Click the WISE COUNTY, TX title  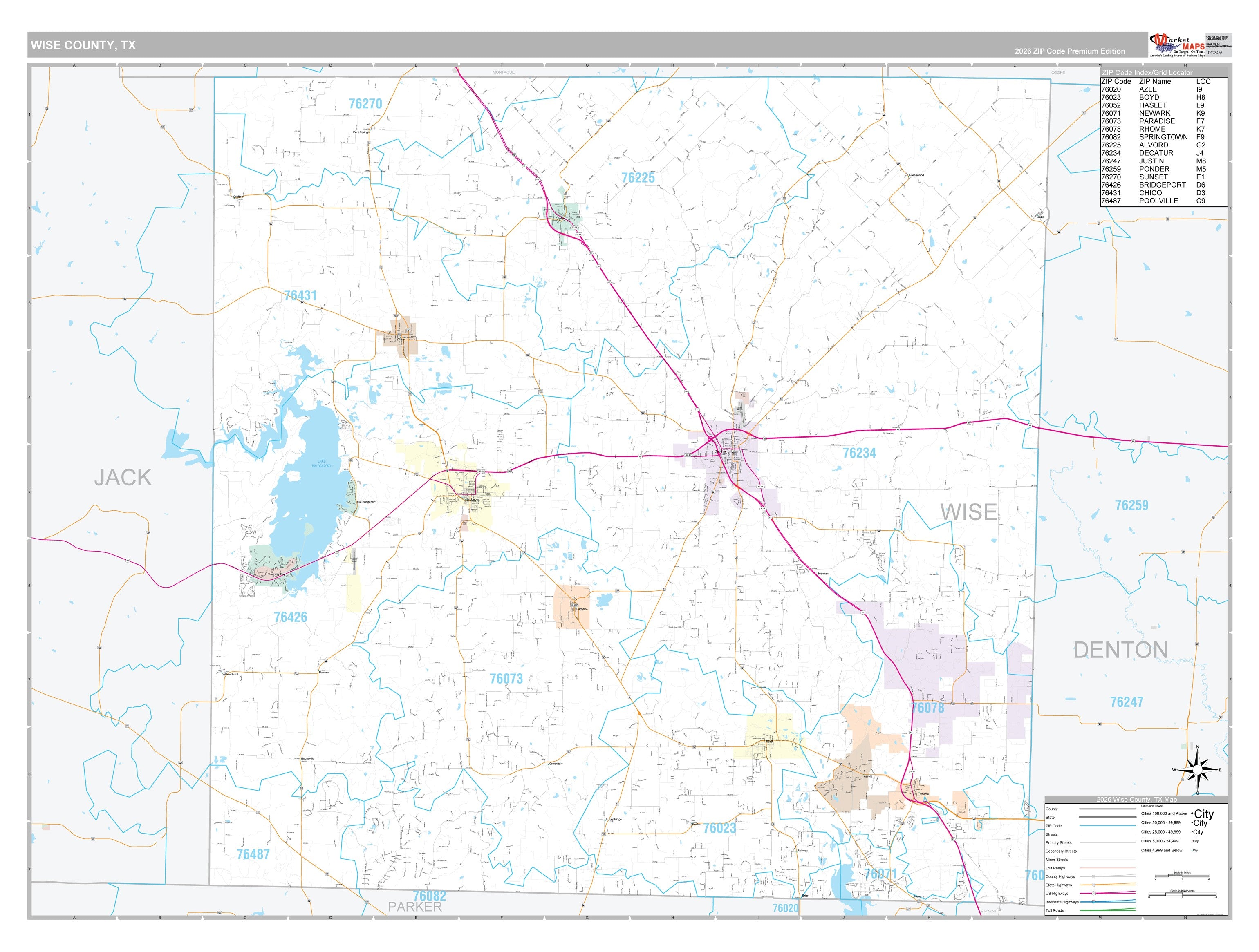click(x=83, y=45)
